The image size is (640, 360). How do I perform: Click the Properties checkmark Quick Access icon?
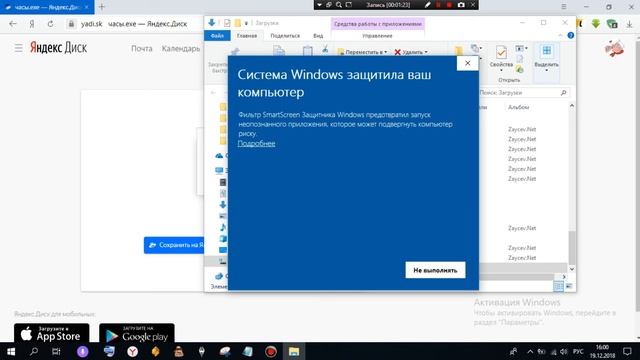[227, 23]
